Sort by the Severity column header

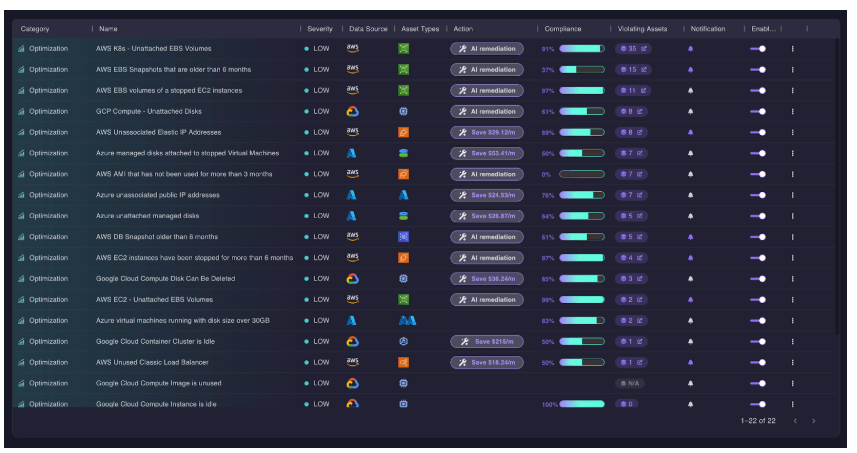tap(320, 29)
